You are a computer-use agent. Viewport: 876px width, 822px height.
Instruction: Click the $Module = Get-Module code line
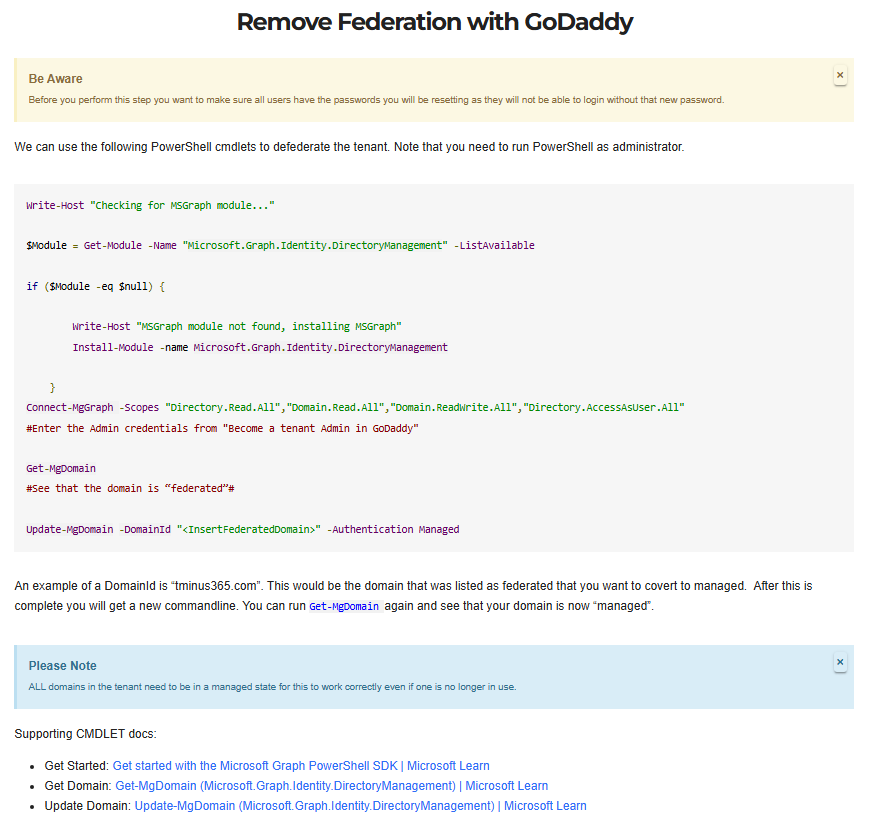coord(280,245)
